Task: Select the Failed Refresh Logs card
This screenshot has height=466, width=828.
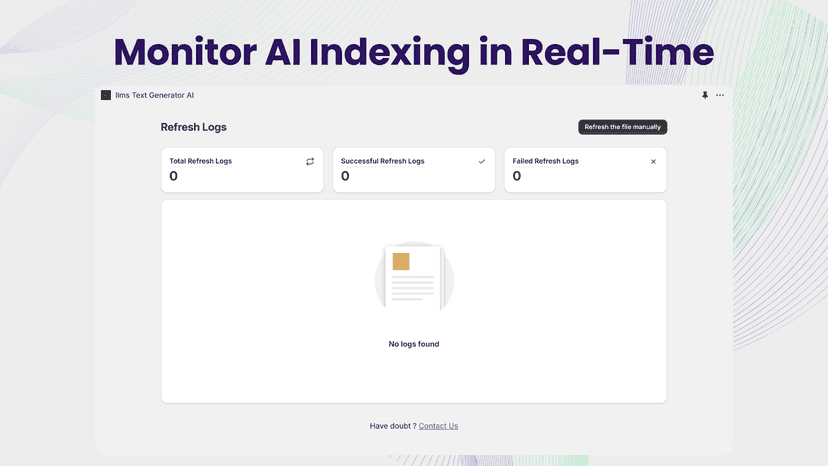Action: [x=586, y=170]
